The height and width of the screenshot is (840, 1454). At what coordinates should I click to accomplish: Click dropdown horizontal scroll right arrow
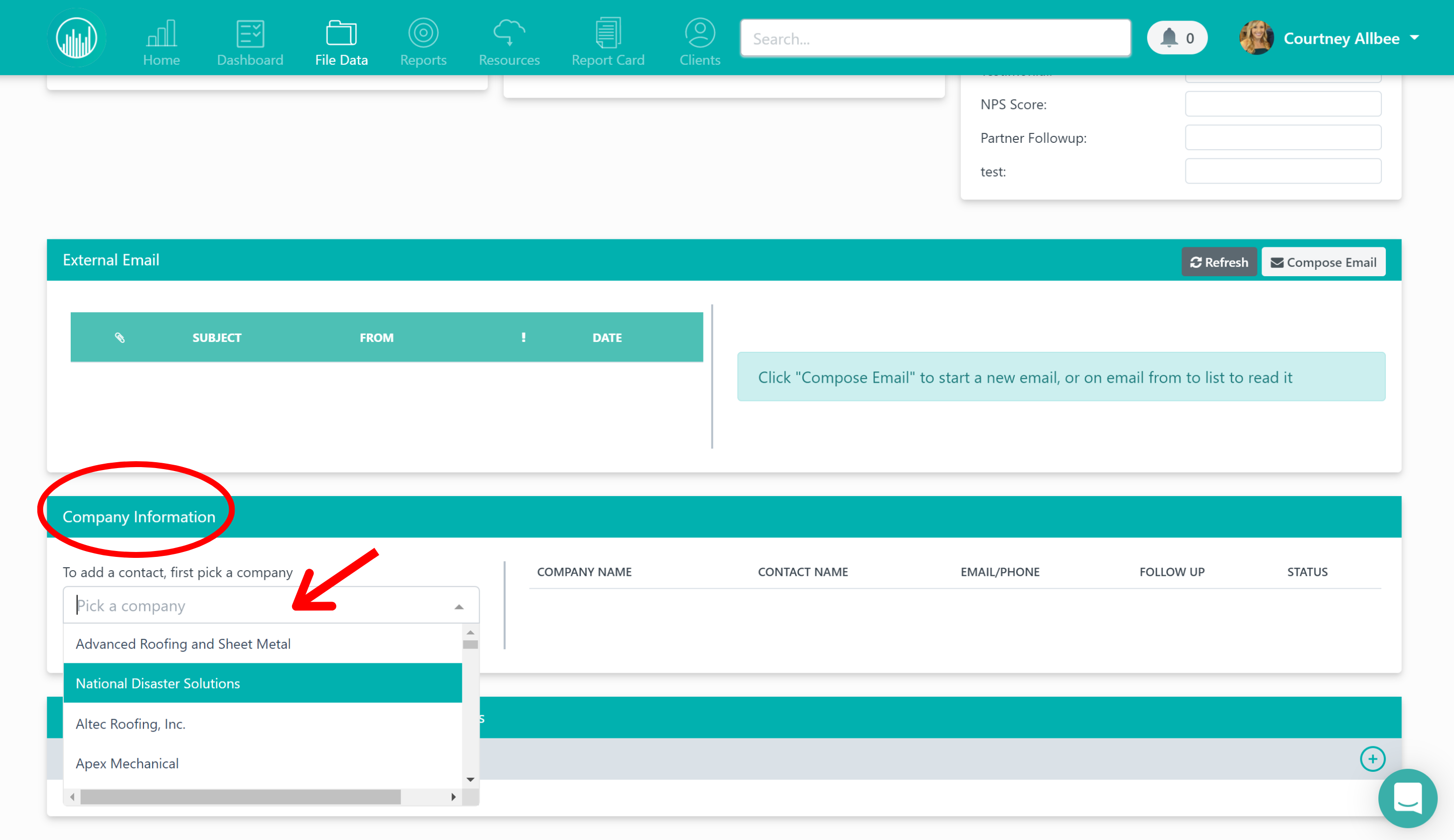pos(454,797)
